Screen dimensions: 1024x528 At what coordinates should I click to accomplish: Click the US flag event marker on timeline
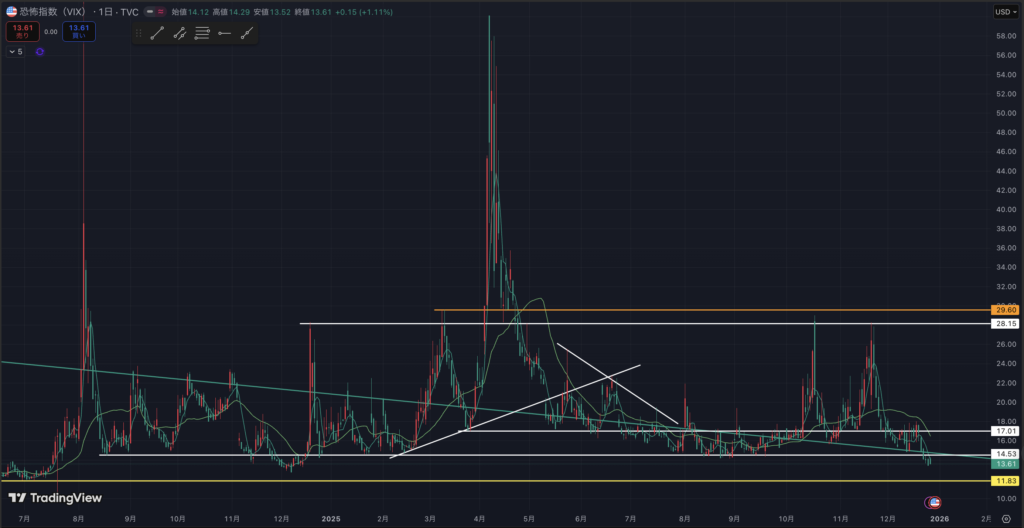point(934,501)
